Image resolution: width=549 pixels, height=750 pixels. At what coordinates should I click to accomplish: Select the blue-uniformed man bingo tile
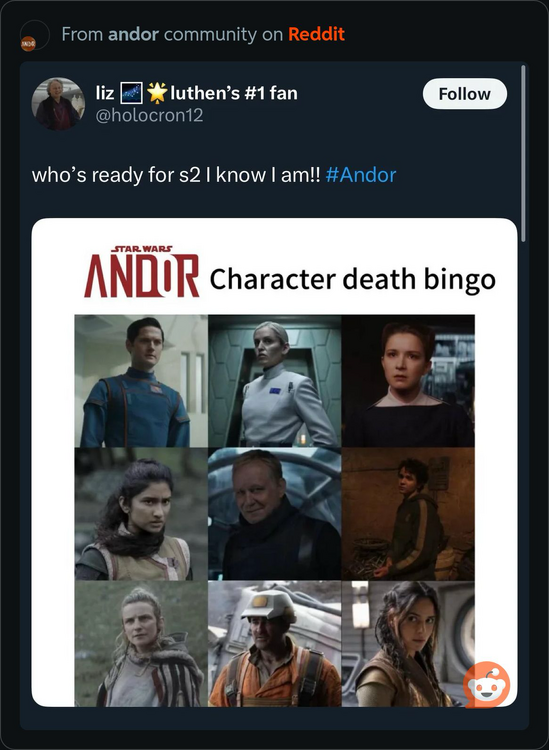(x=141, y=381)
